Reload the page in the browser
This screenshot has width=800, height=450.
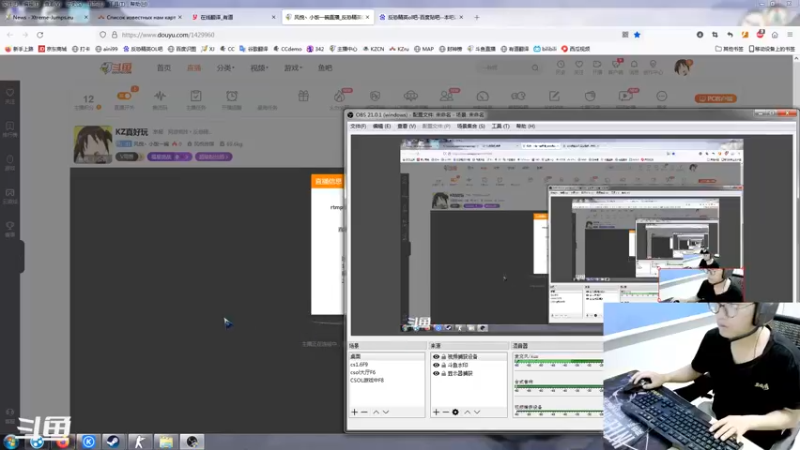click(40, 35)
